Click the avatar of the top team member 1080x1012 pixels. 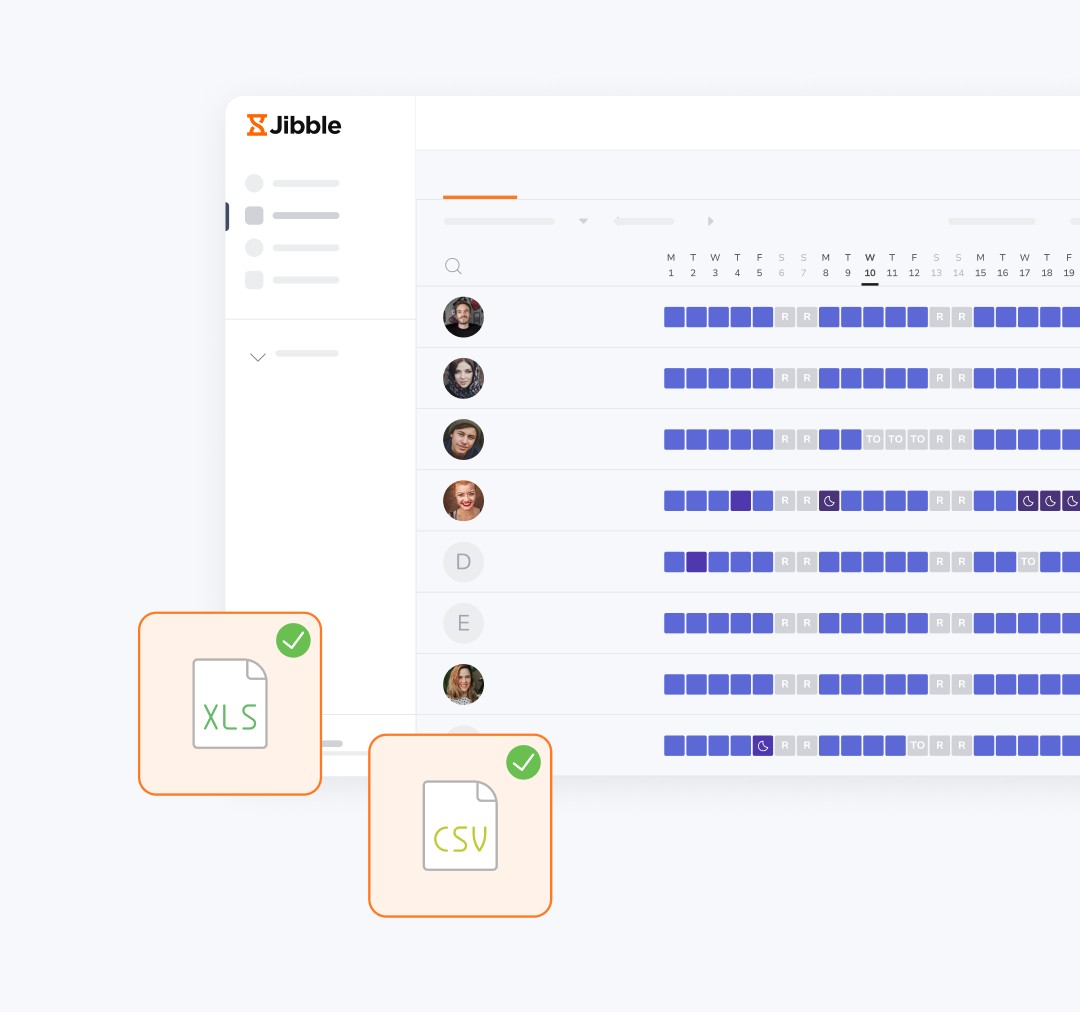[463, 316]
